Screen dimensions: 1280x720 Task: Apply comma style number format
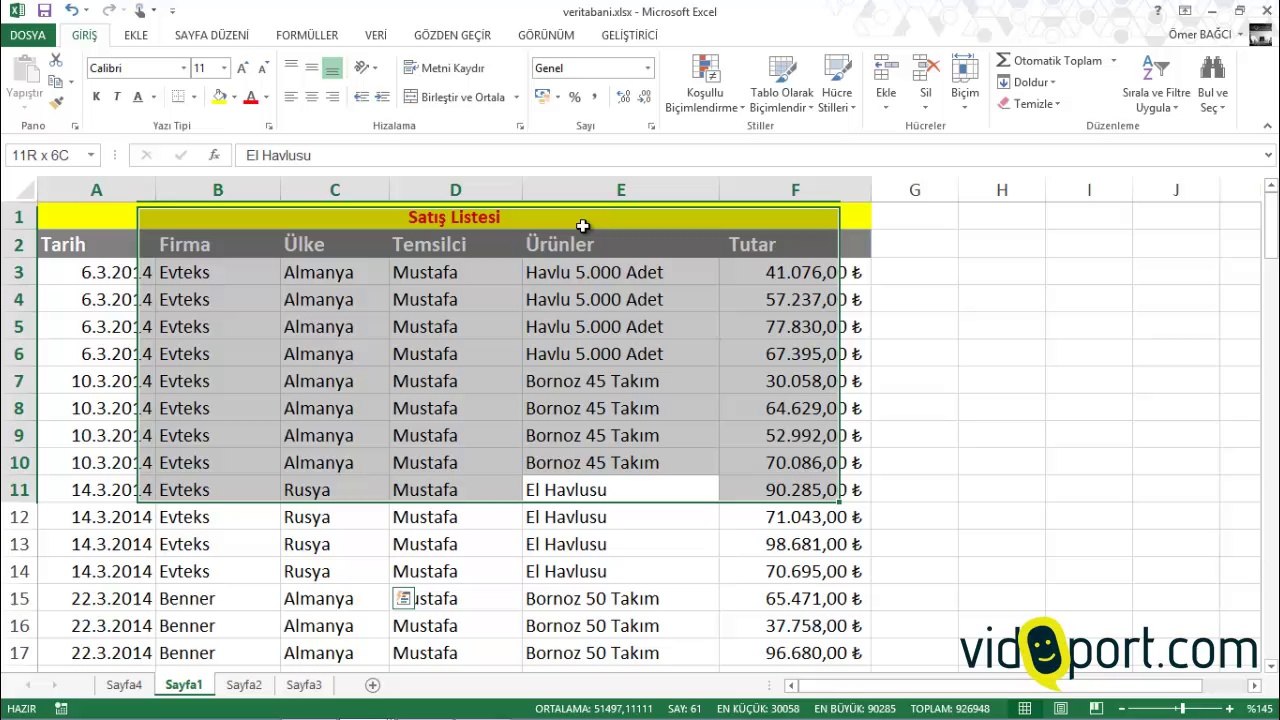(x=595, y=97)
